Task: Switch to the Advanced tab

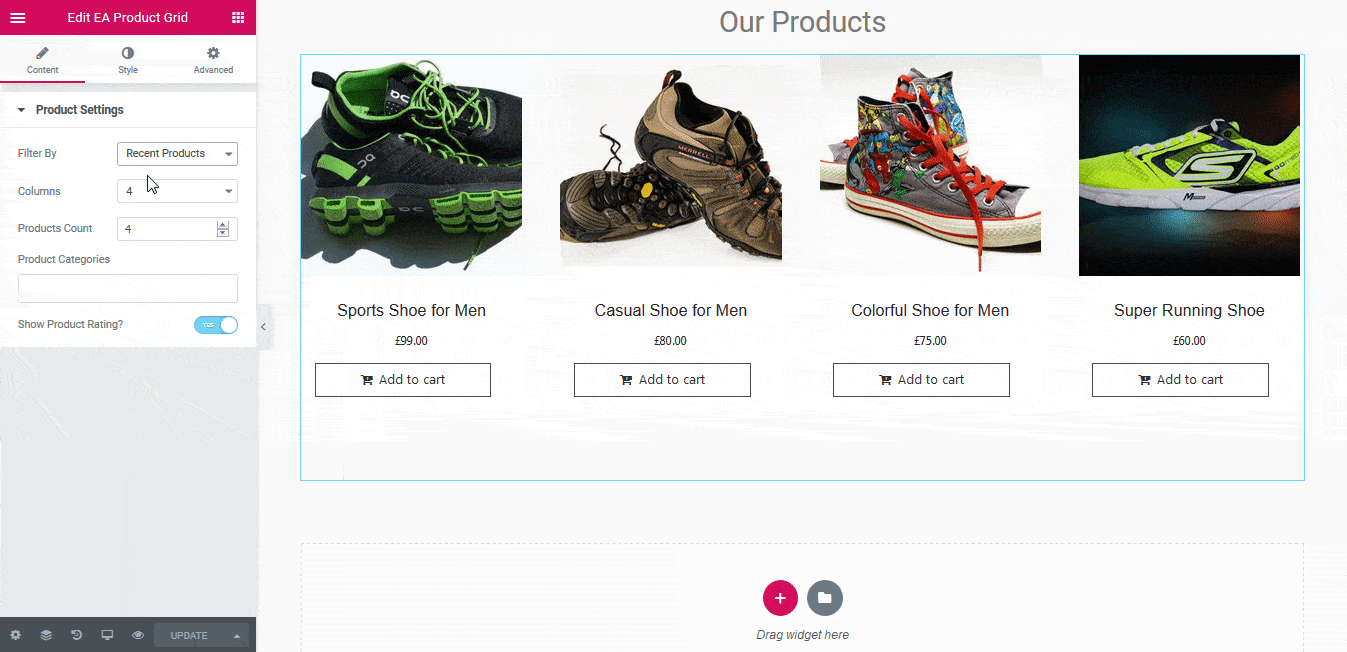Action: pyautogui.click(x=213, y=60)
